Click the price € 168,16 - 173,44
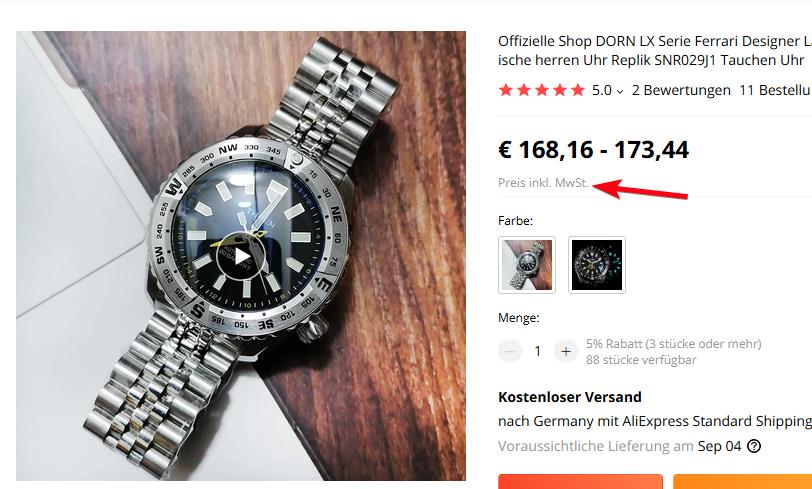The height and width of the screenshot is (489, 812). click(x=593, y=150)
